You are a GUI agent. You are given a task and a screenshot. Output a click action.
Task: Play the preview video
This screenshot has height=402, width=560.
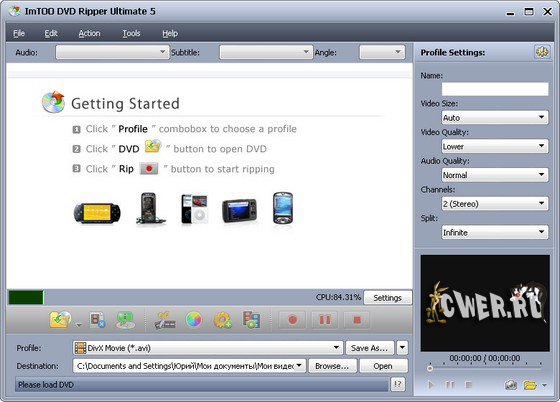point(431,385)
